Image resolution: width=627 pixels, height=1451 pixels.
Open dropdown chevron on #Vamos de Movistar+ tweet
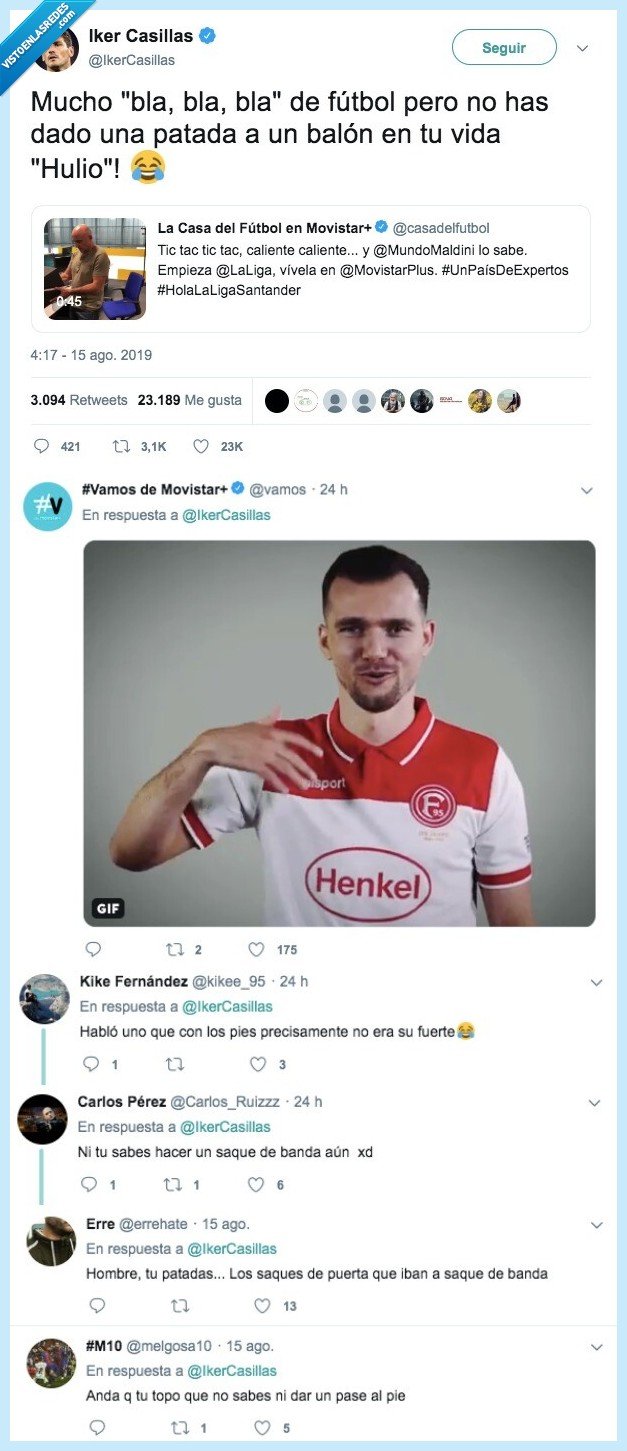tap(587, 491)
